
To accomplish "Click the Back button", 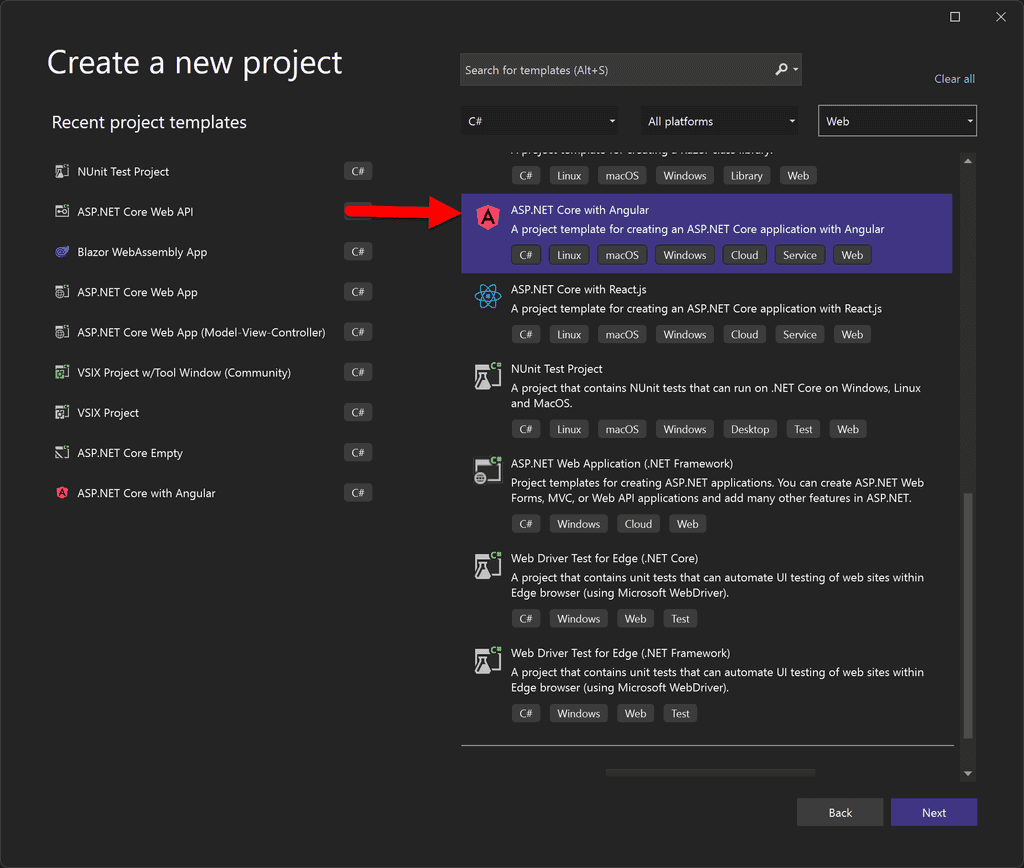I will [x=840, y=812].
